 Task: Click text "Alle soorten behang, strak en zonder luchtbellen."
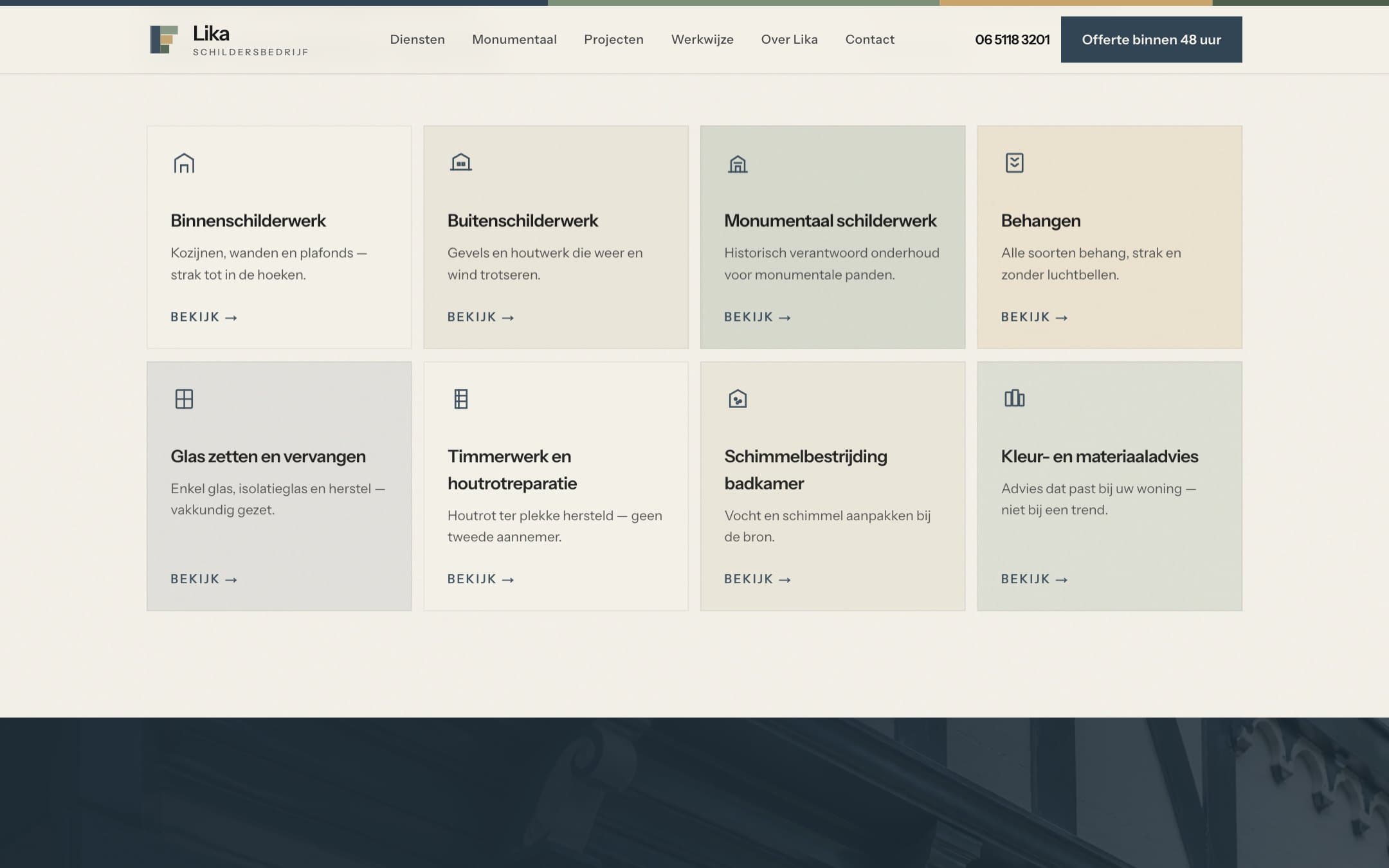tap(1091, 264)
